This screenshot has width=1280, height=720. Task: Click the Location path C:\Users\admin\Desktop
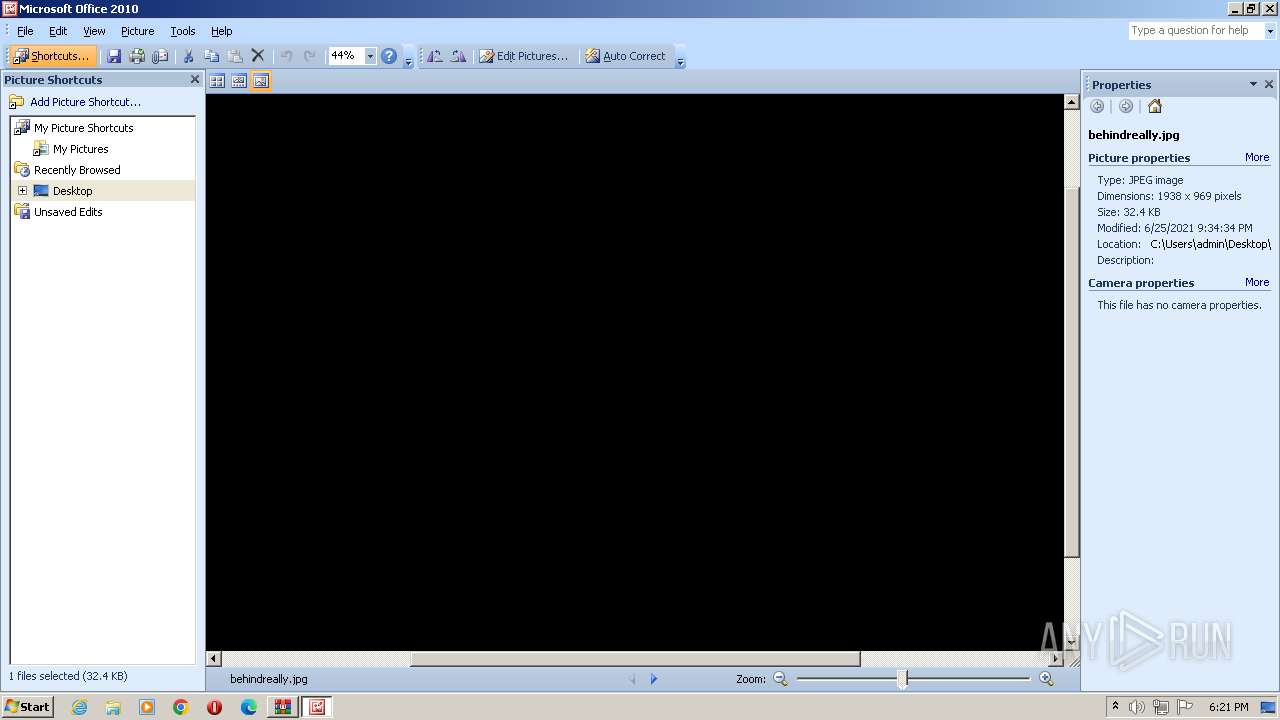(x=1210, y=244)
